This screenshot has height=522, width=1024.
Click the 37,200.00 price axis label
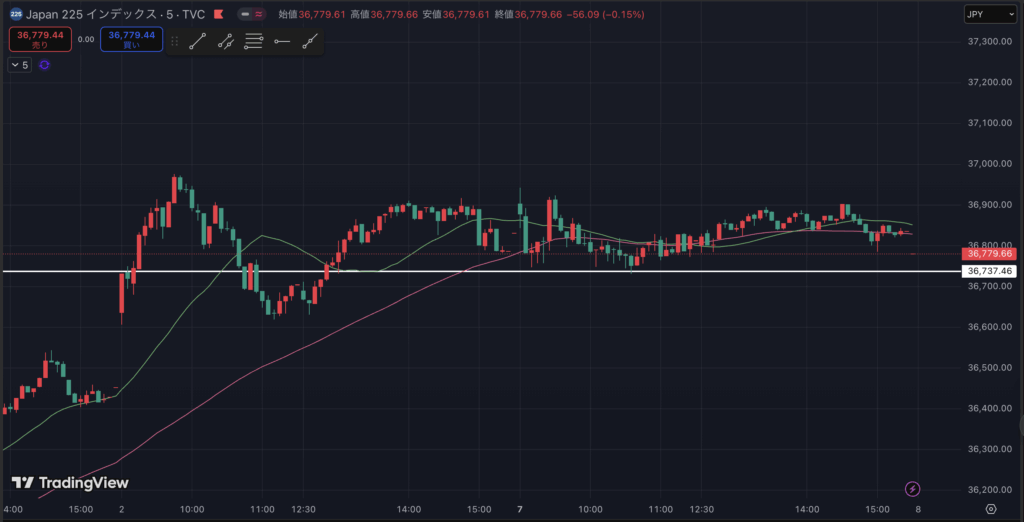988,82
